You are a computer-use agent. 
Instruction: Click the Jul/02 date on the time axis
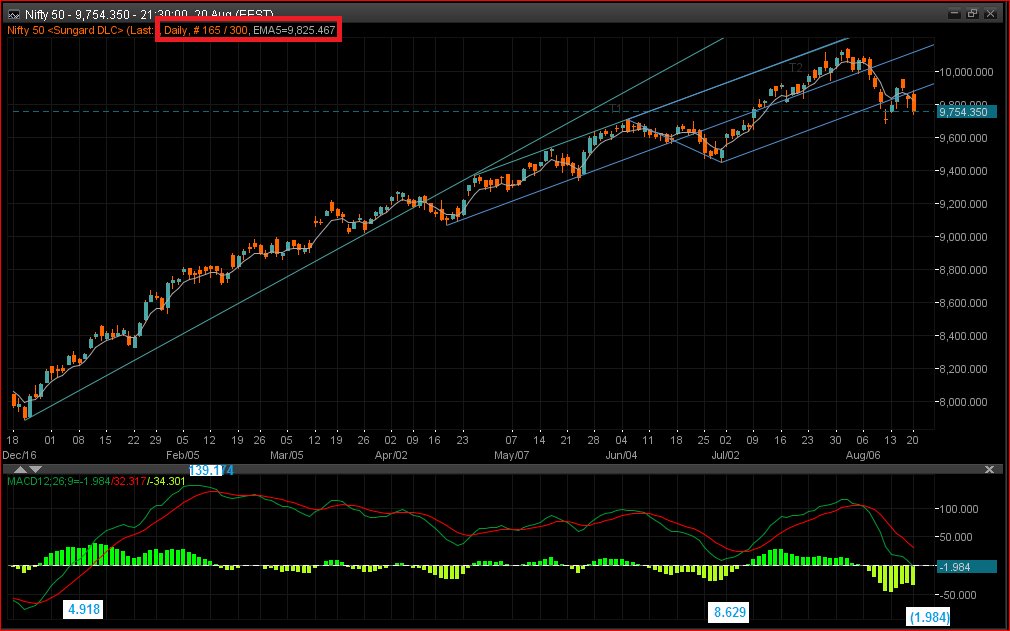[x=725, y=455]
